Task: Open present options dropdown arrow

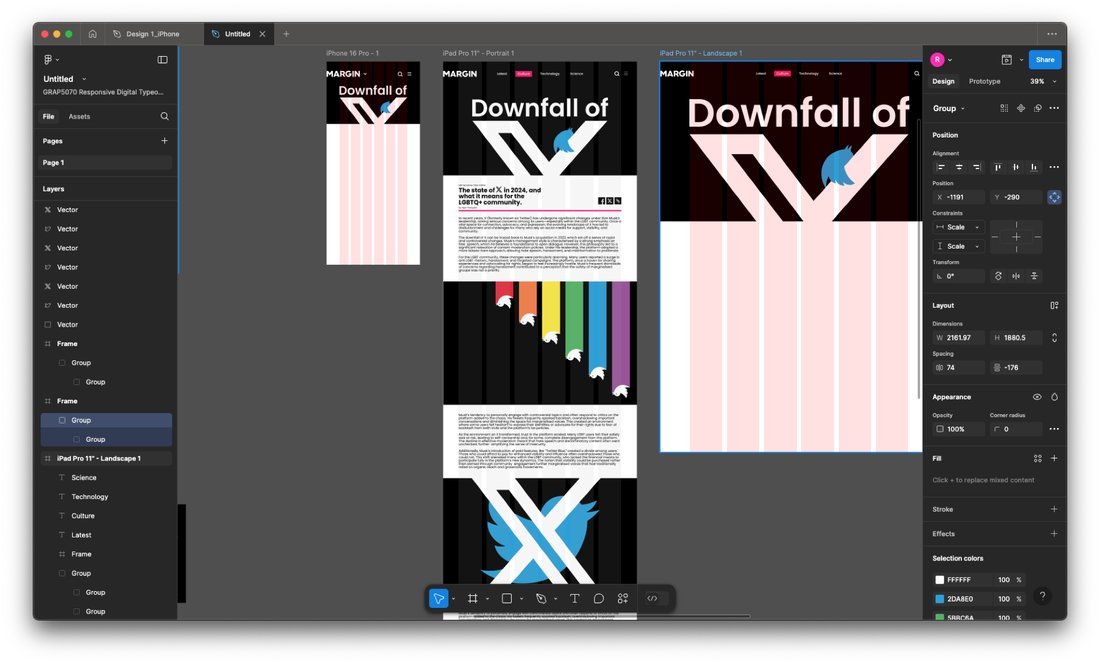Action: click(x=1021, y=60)
